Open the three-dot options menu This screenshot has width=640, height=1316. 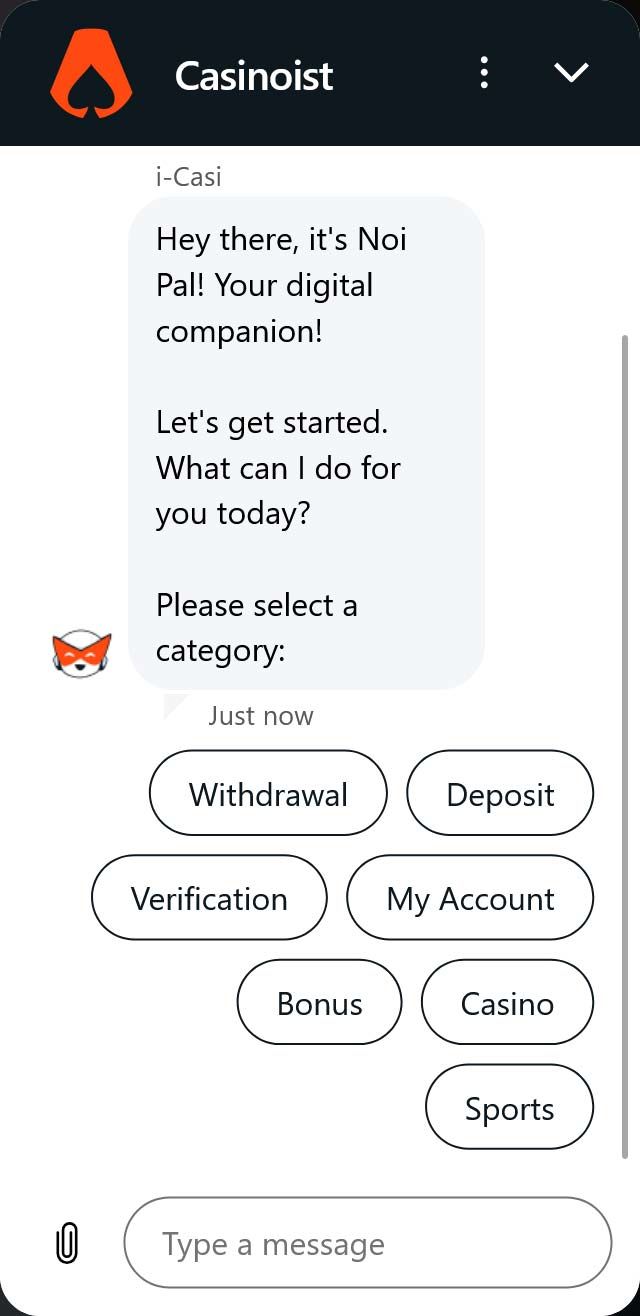click(x=484, y=73)
